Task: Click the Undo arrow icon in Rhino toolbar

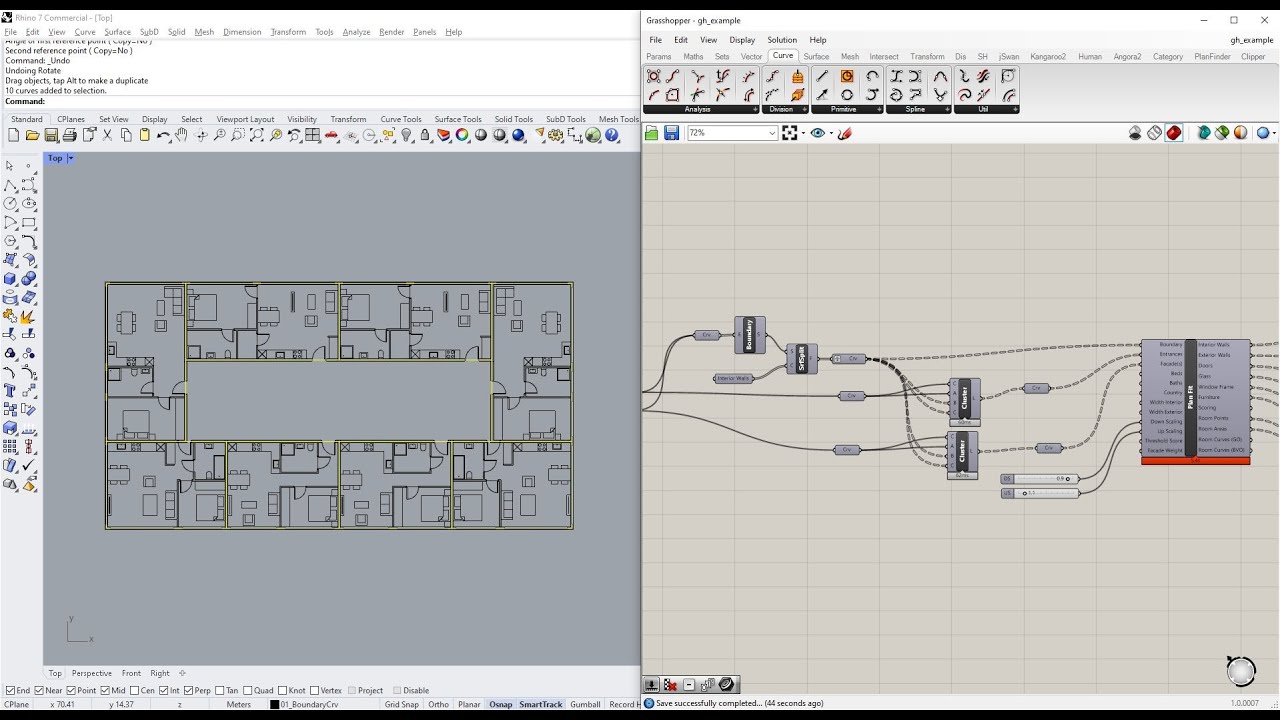Action: pyautogui.click(x=163, y=135)
